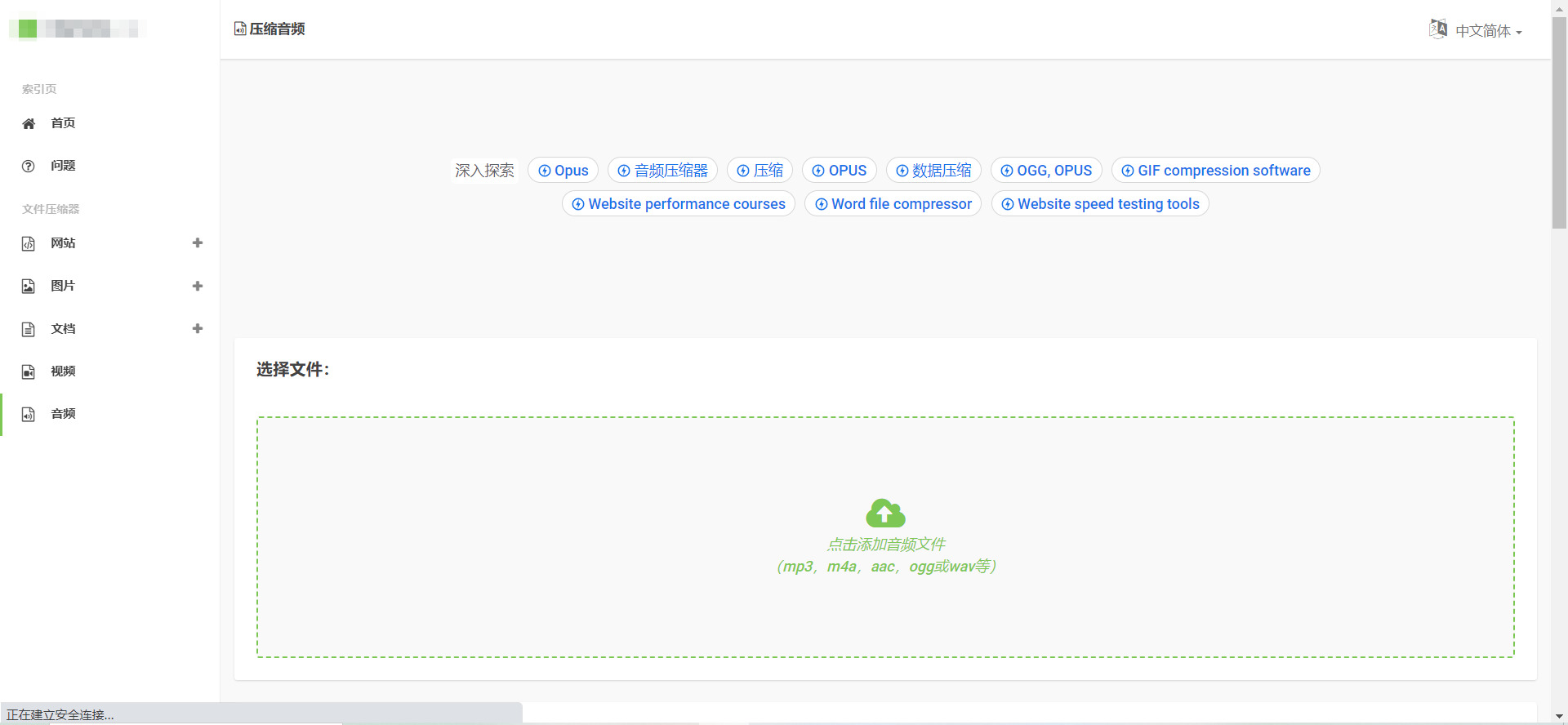1568x725 pixels.
Task: Follow the 音频压缩器 link
Action: [x=663, y=170]
